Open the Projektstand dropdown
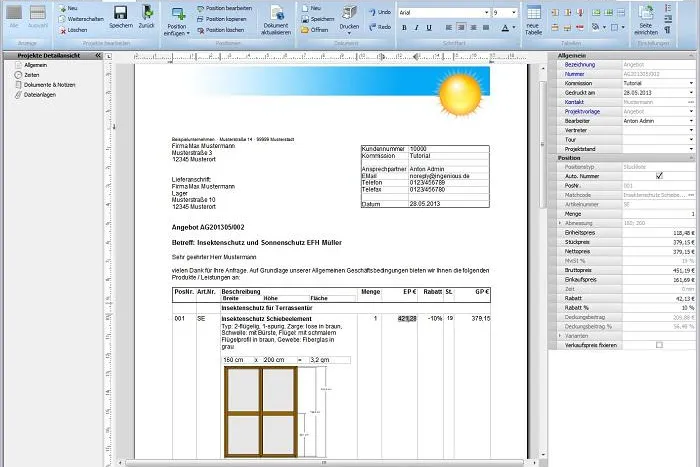Image resolution: width=700 pixels, height=467 pixels. (691, 149)
